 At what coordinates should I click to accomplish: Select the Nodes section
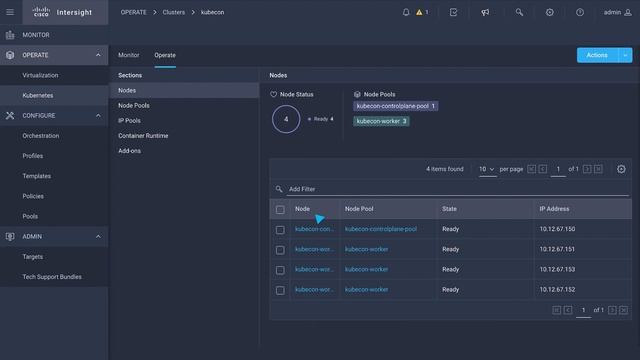click(x=184, y=90)
